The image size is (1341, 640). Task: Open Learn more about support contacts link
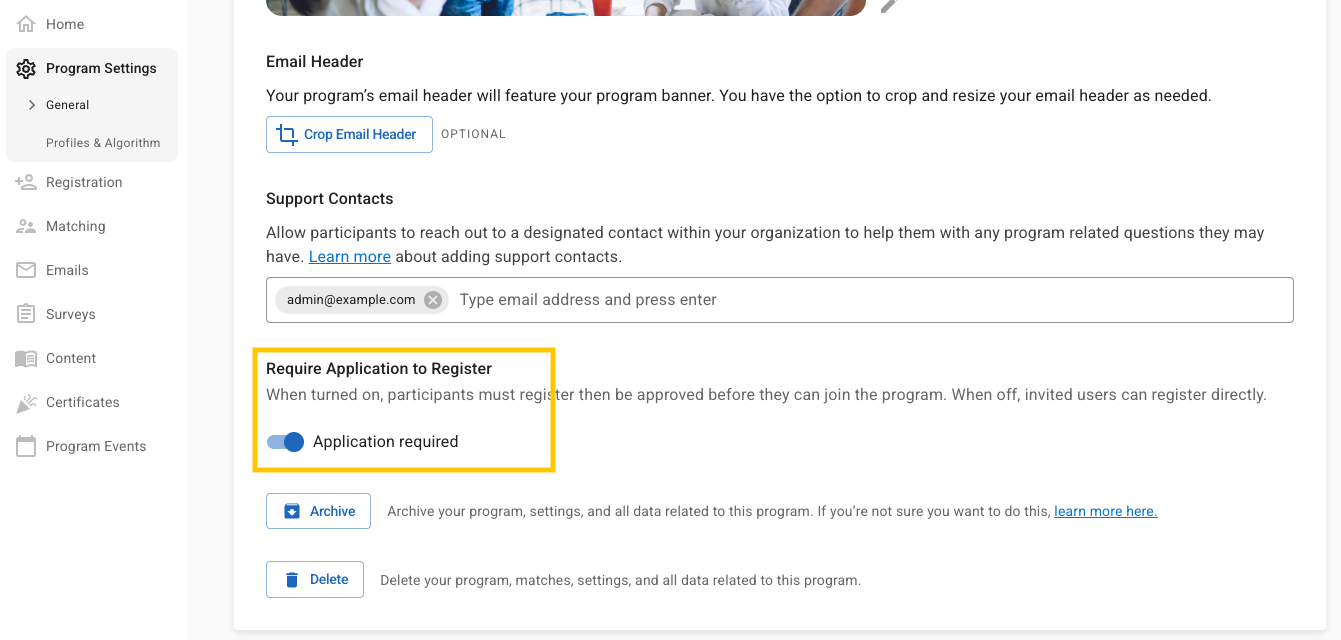(349, 257)
